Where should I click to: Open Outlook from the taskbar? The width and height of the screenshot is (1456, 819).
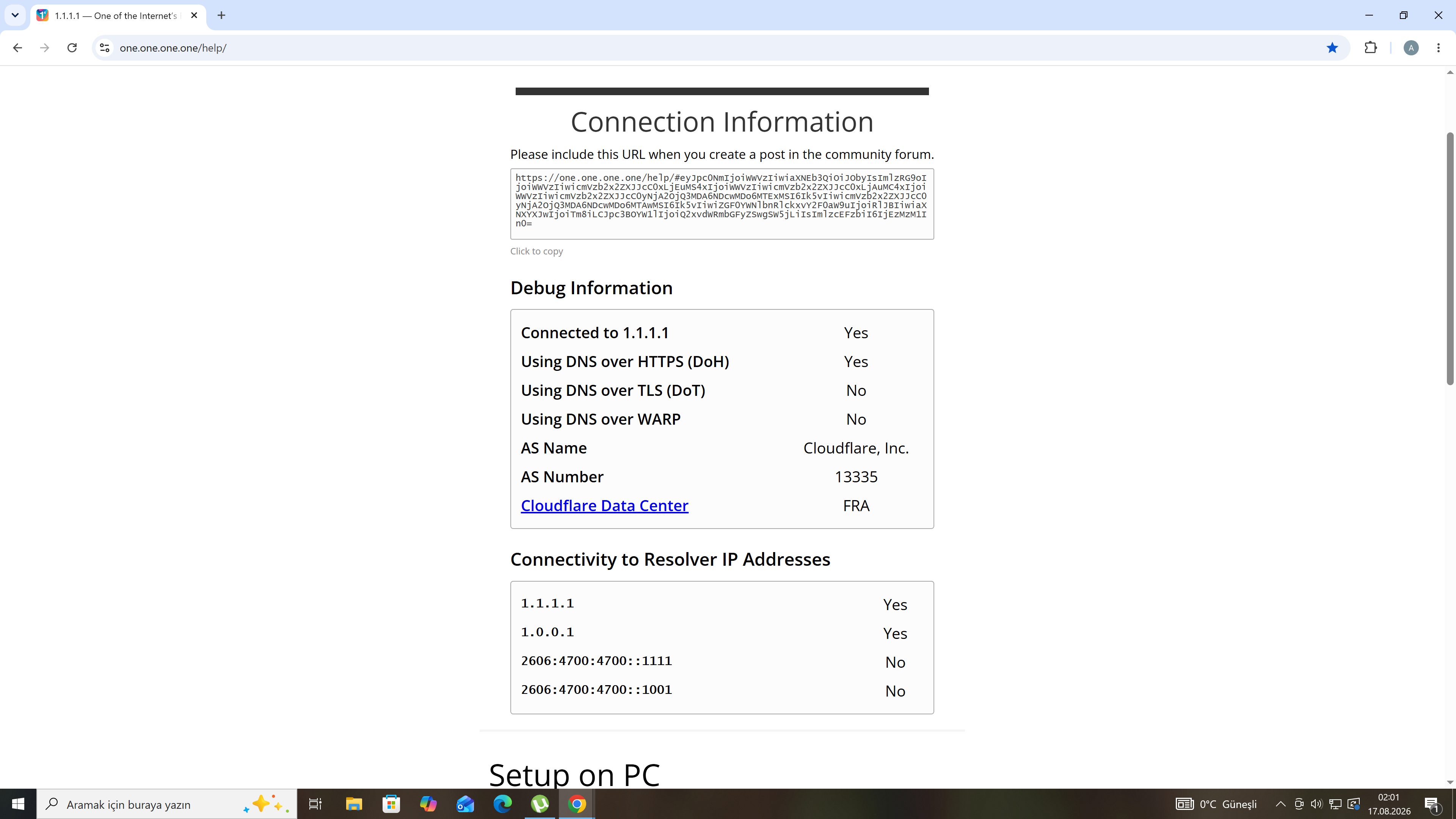[465, 804]
